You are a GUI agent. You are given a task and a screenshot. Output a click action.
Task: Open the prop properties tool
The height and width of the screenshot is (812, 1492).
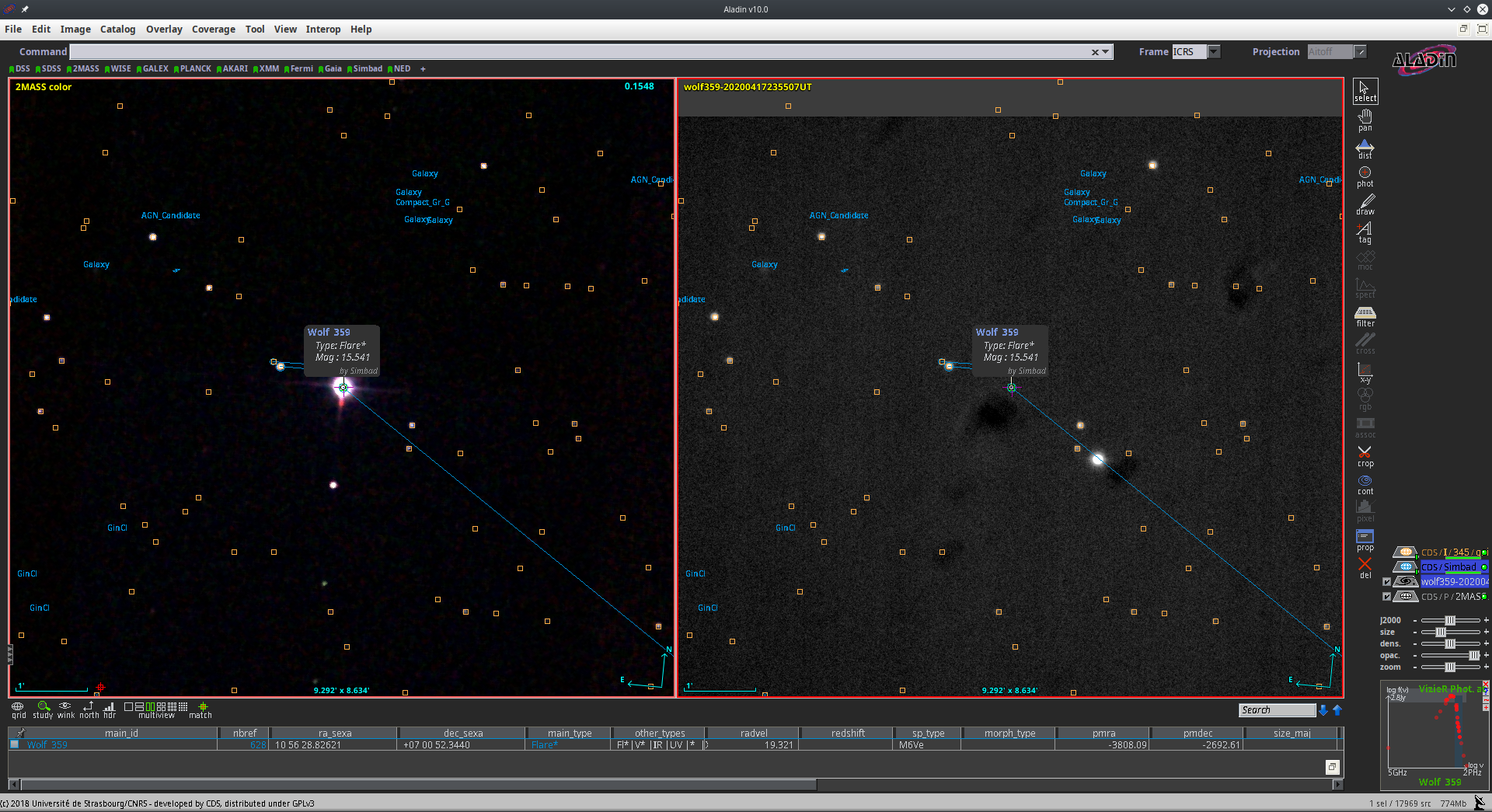pyautogui.click(x=1365, y=540)
